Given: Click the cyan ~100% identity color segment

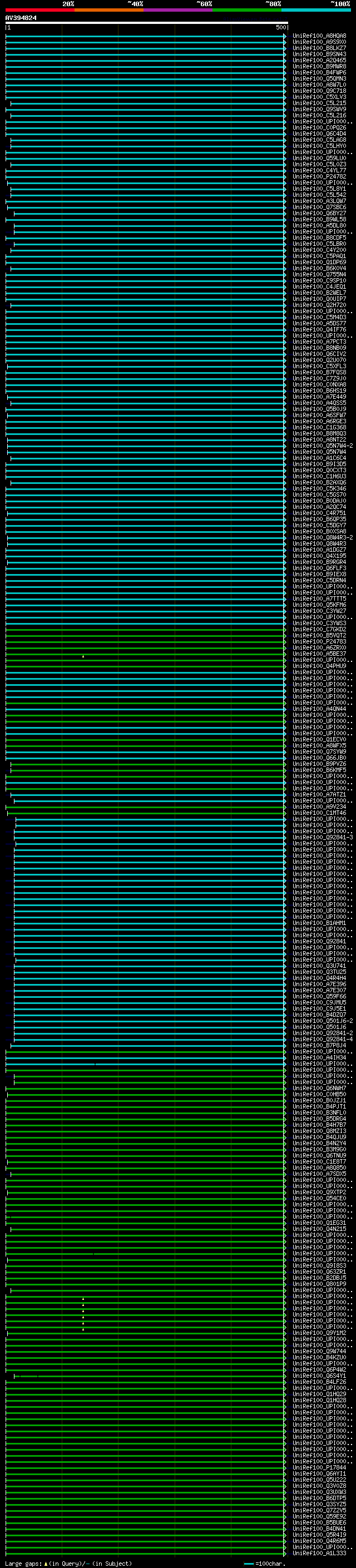Looking at the screenshot, I should coord(316,10).
